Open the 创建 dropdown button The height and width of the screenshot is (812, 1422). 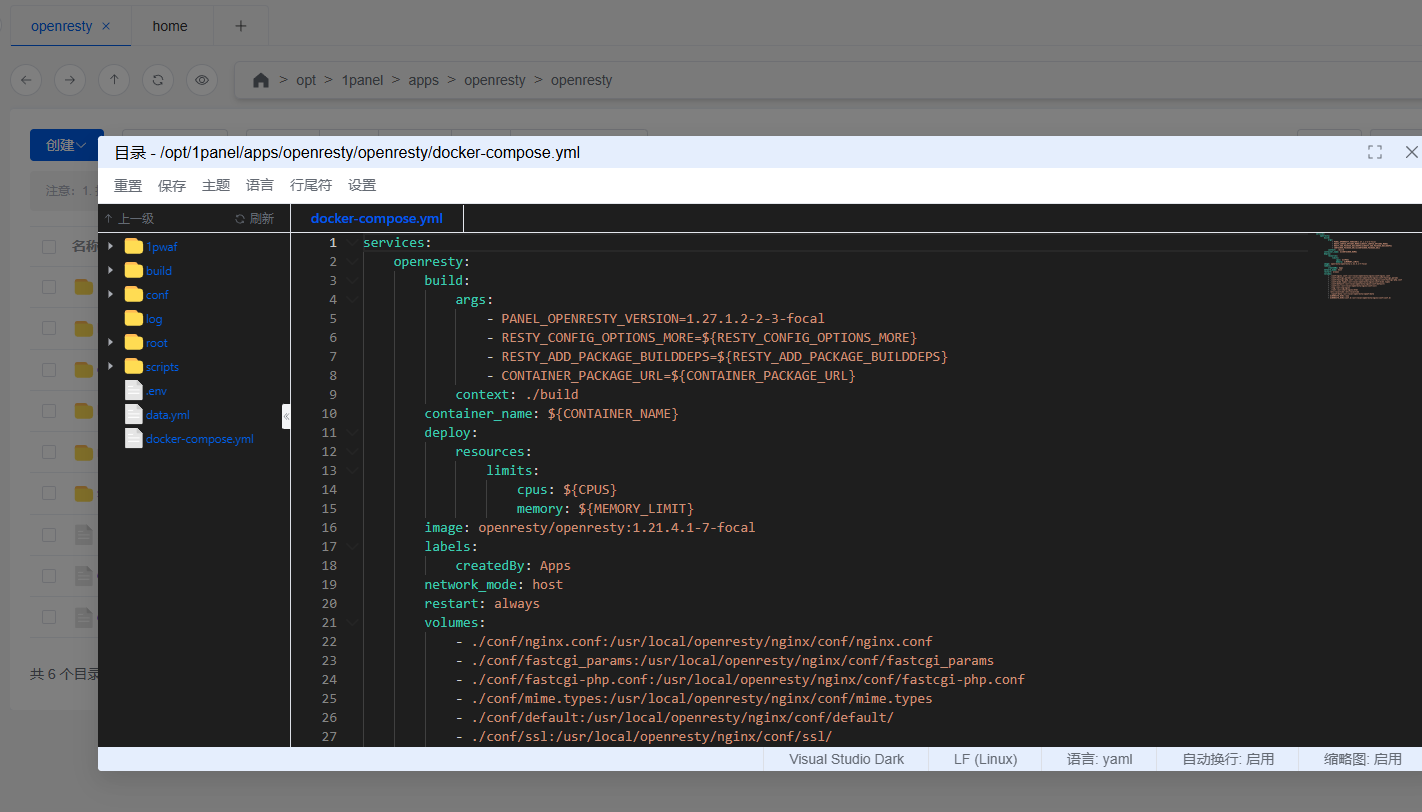coord(66,145)
